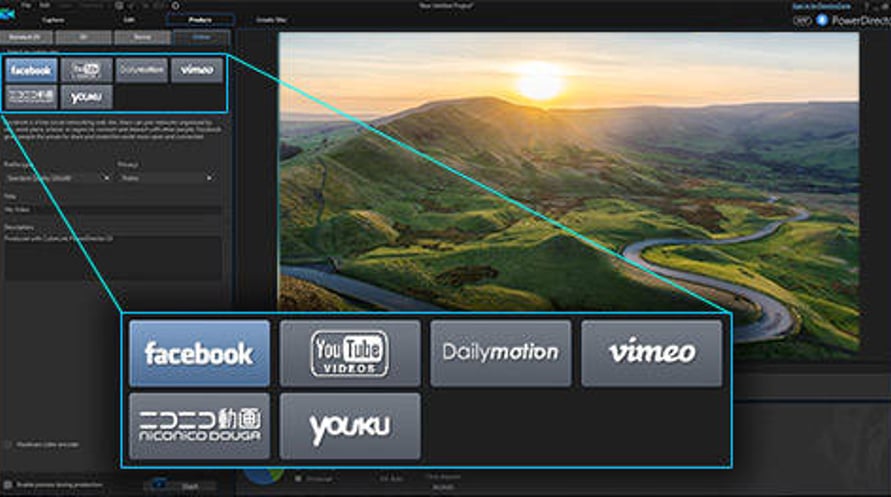Open the Edit menu in the menu bar
Screen dimensions: 891x497
pyautogui.click(x=44, y=5)
